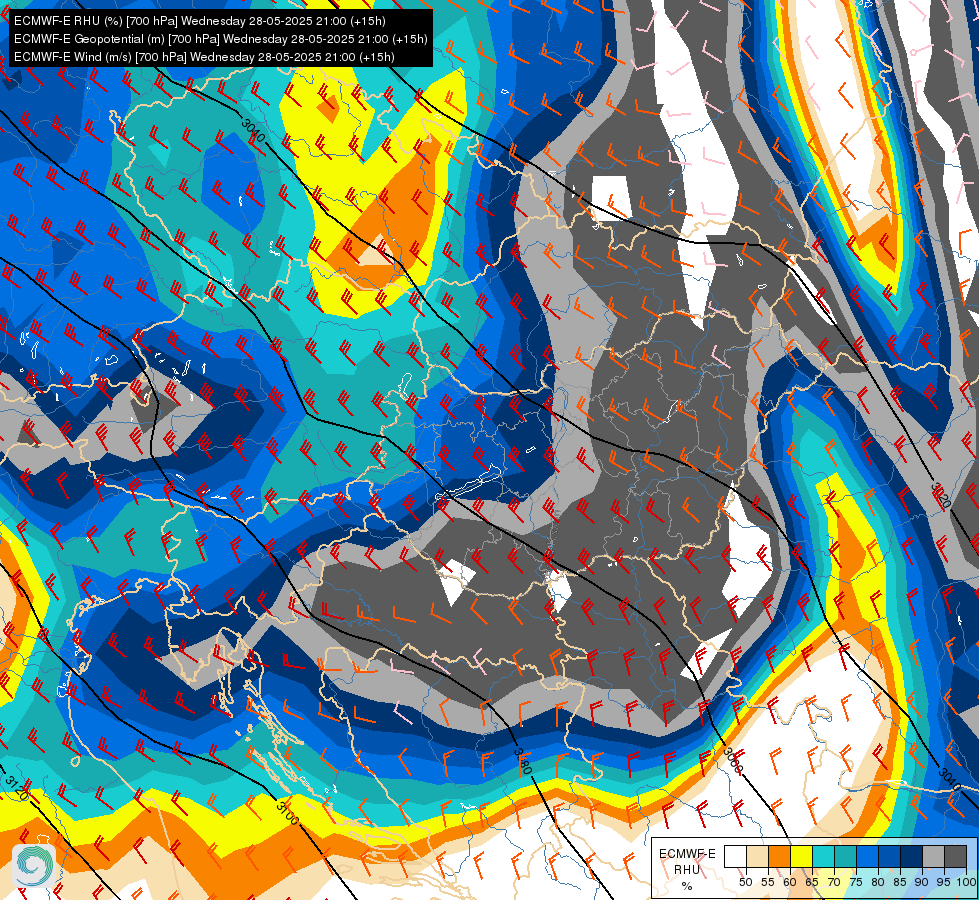Click the legend value 85
This screenshot has height=900, width=979.
click(x=900, y=882)
